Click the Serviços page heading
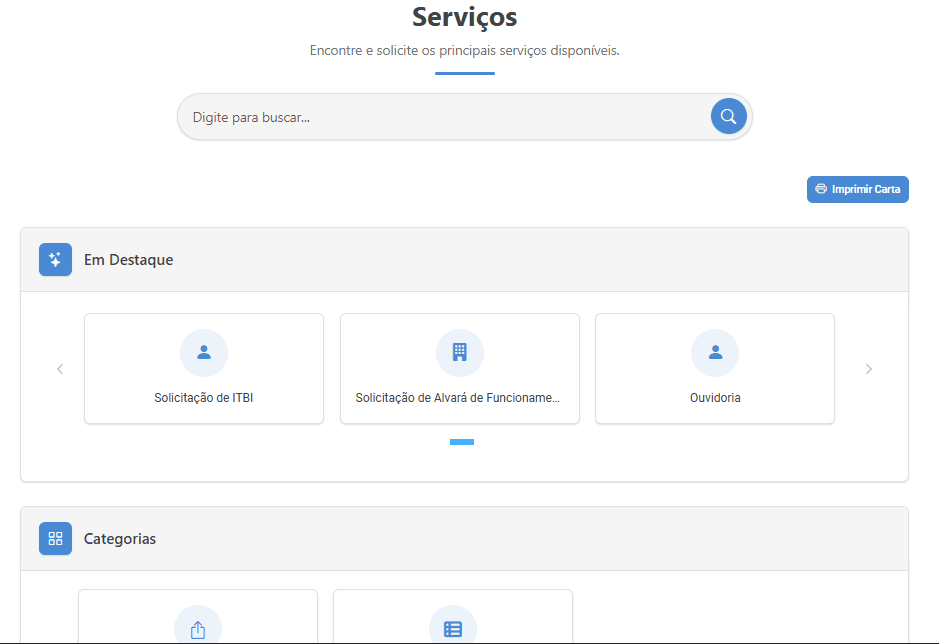This screenshot has width=939, height=644. click(x=465, y=17)
